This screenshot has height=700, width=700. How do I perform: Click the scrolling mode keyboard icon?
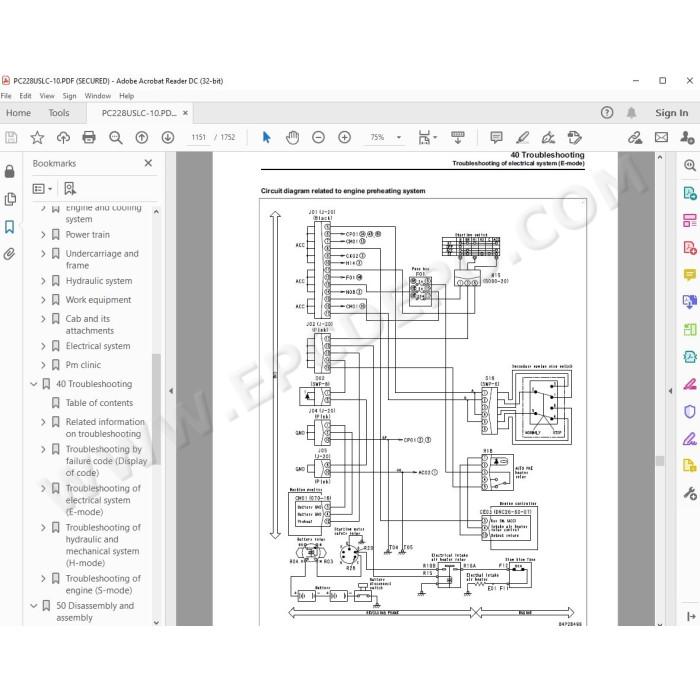click(458, 138)
